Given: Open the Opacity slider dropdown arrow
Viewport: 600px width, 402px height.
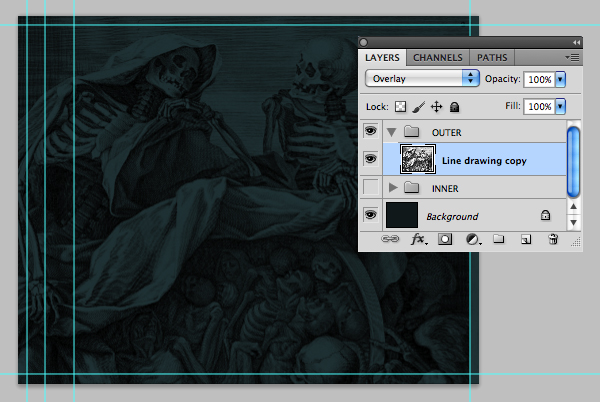Looking at the screenshot, I should coord(560,80).
